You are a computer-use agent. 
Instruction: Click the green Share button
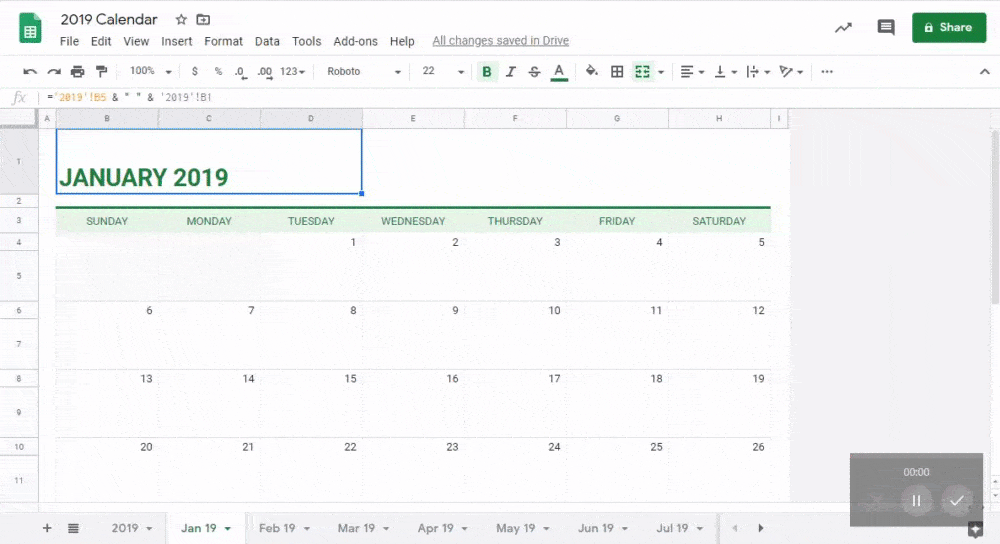[x=948, y=28]
